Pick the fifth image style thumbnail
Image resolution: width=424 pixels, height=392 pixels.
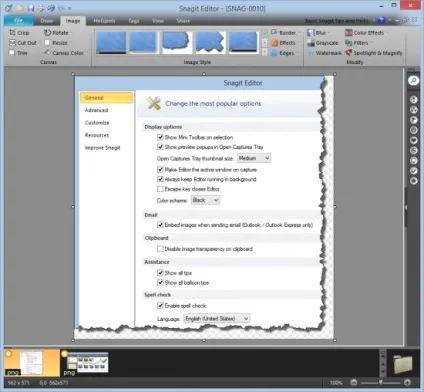click(x=244, y=42)
